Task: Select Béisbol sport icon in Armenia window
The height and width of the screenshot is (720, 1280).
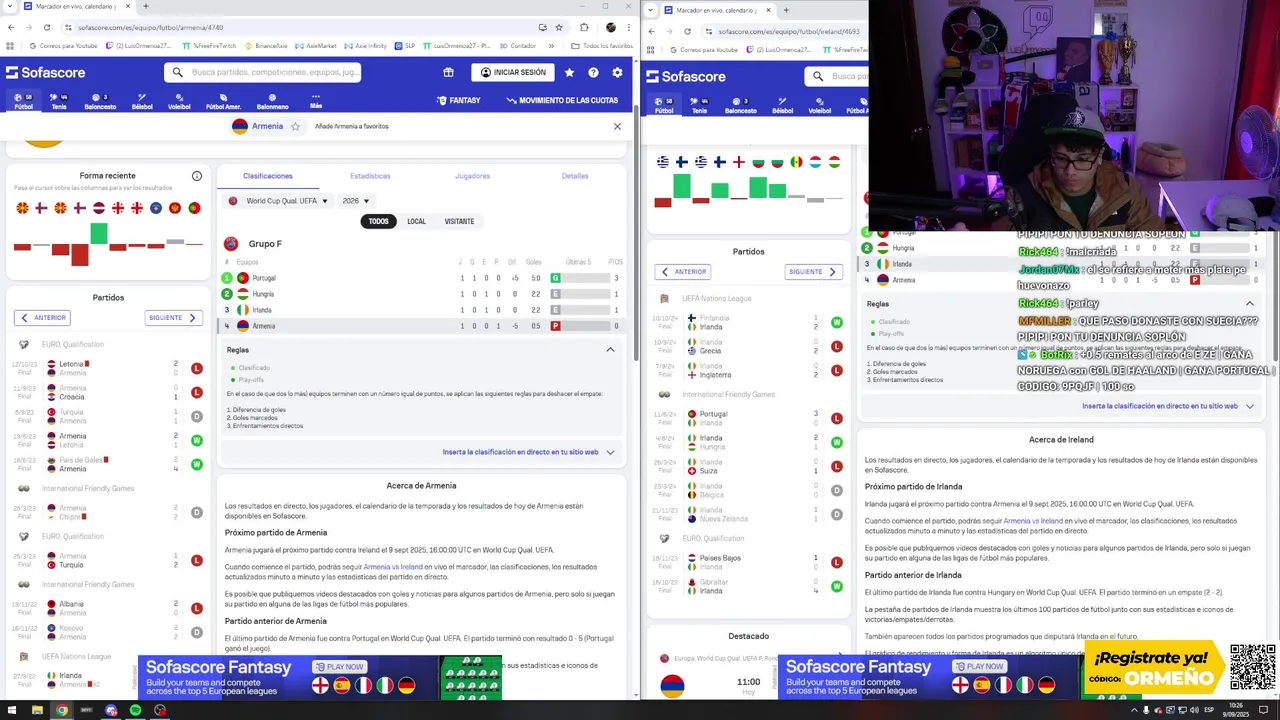Action: 142,101
